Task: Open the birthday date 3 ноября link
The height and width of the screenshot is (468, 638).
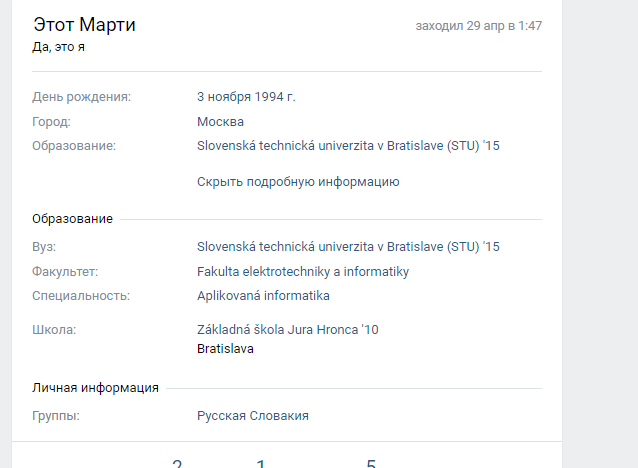Action: [231, 97]
